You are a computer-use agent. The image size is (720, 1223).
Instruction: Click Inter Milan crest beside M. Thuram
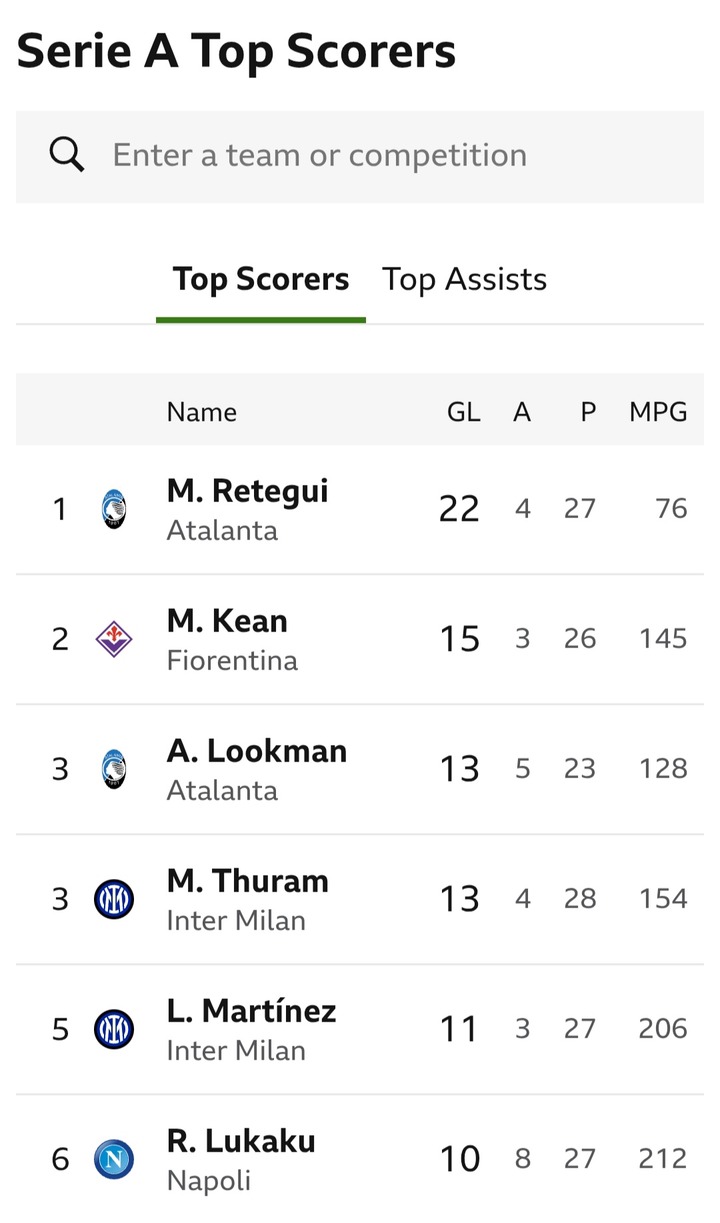click(x=114, y=899)
